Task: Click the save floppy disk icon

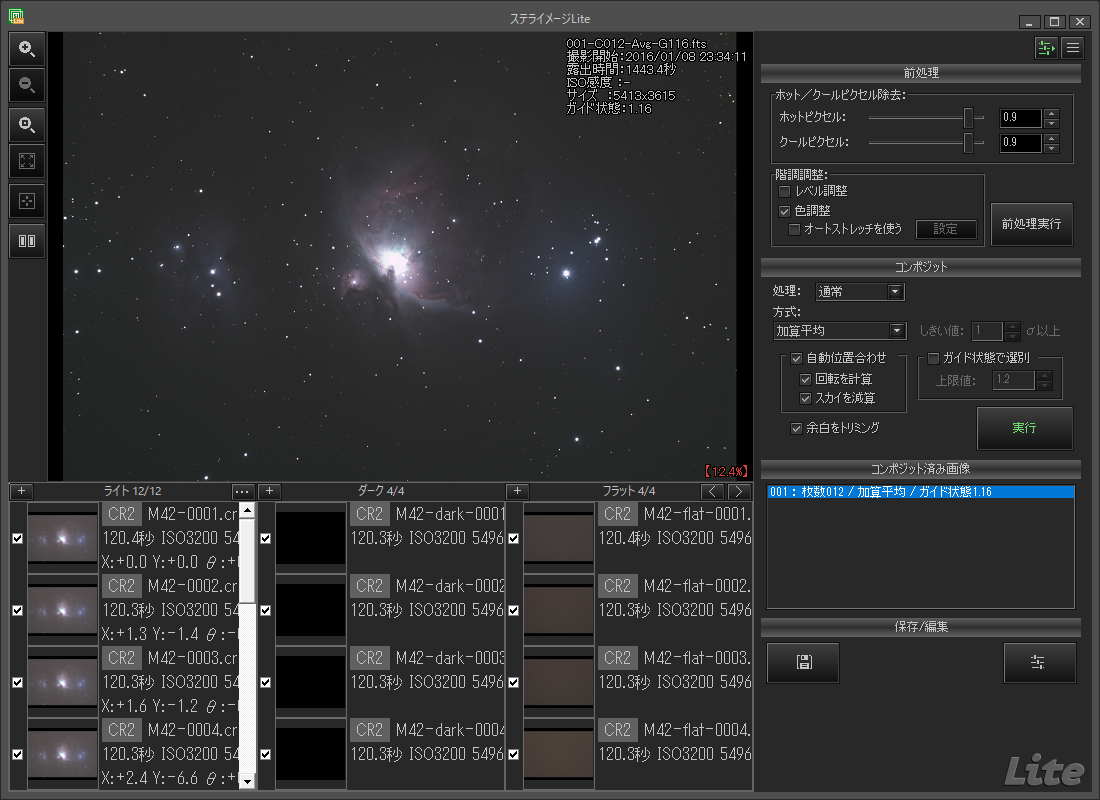Action: click(803, 663)
